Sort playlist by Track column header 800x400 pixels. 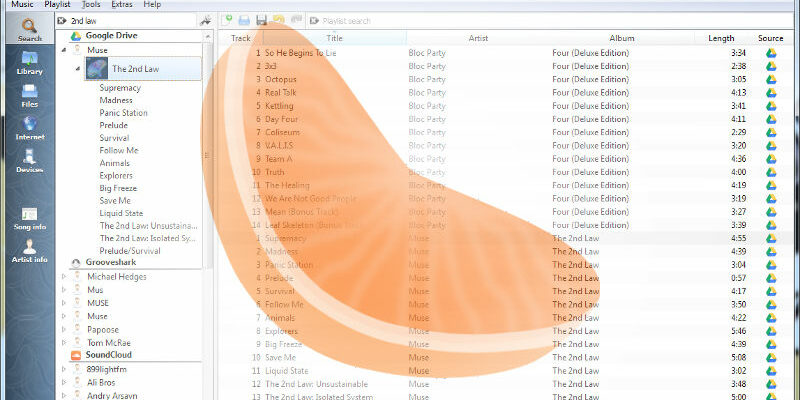click(241, 38)
